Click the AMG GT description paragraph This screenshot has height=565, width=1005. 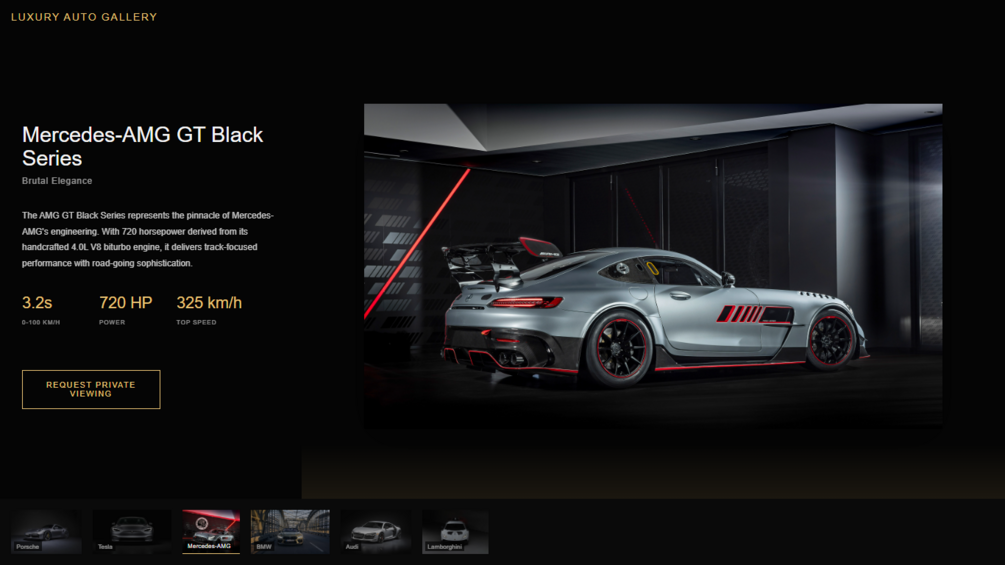click(148, 239)
